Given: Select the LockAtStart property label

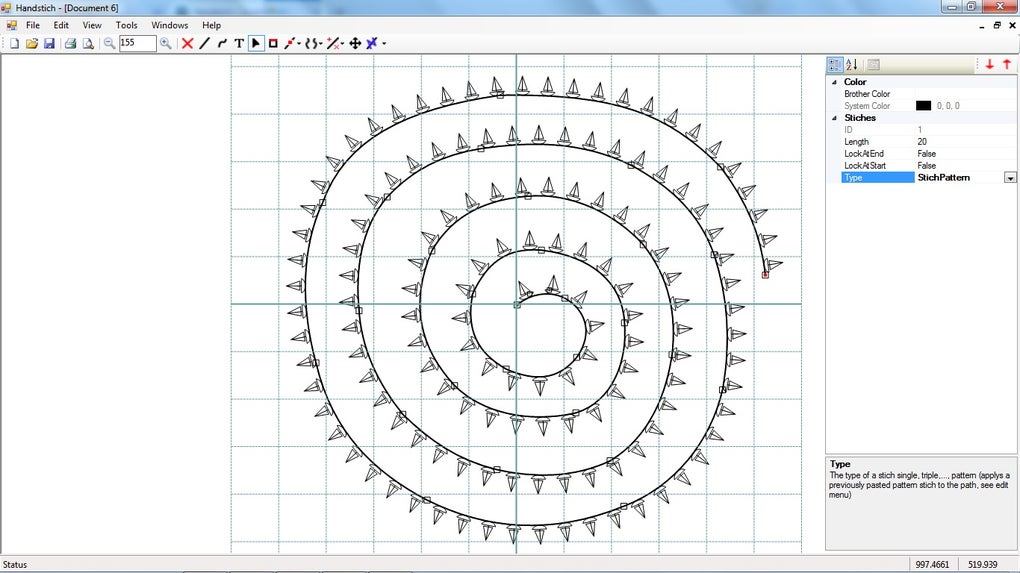Looking at the screenshot, I should point(865,166).
